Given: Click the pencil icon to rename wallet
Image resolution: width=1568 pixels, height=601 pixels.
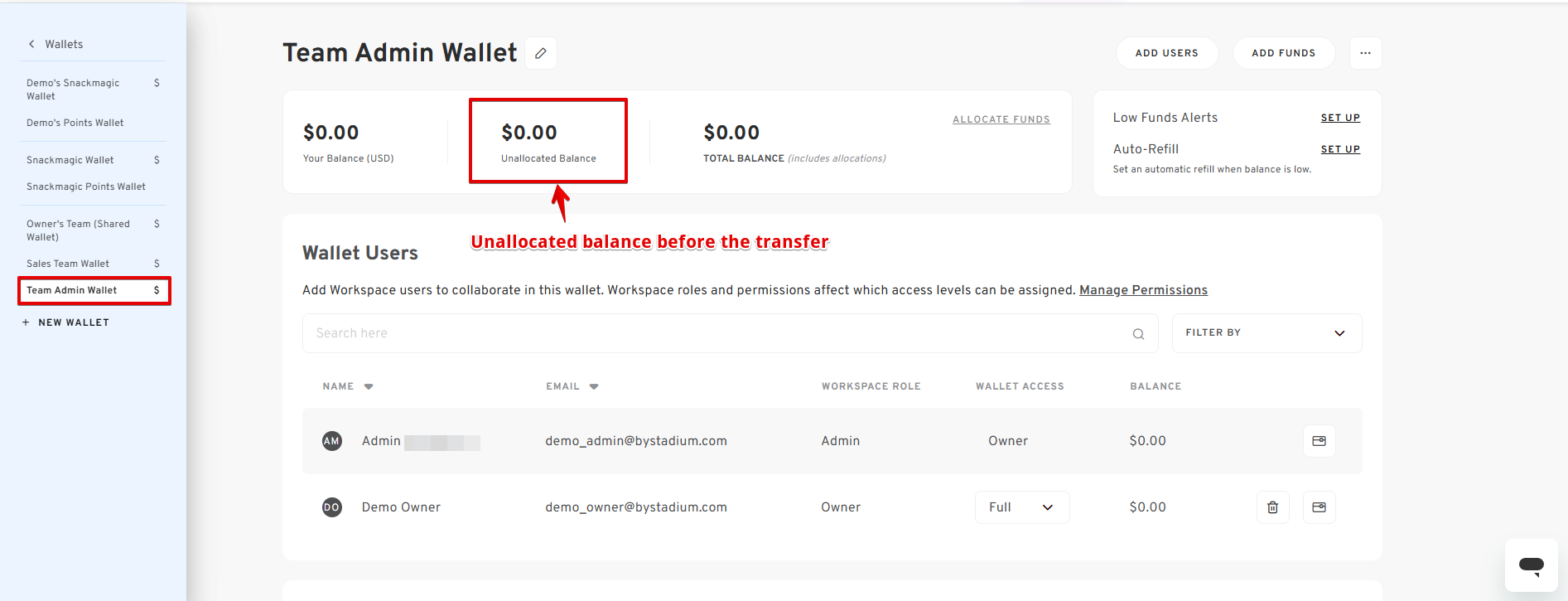Looking at the screenshot, I should (x=541, y=53).
